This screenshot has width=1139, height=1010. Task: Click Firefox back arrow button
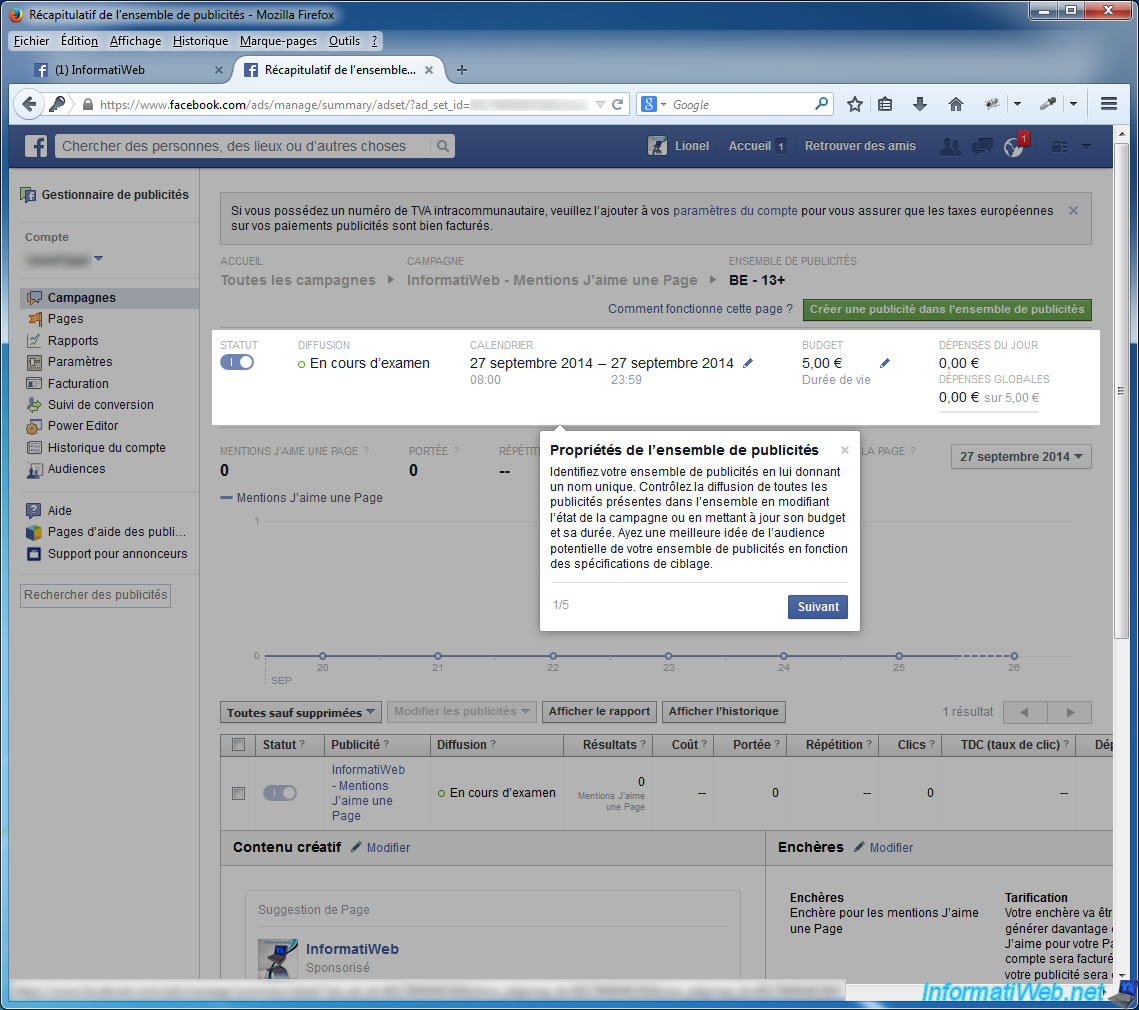pyautogui.click(x=29, y=104)
